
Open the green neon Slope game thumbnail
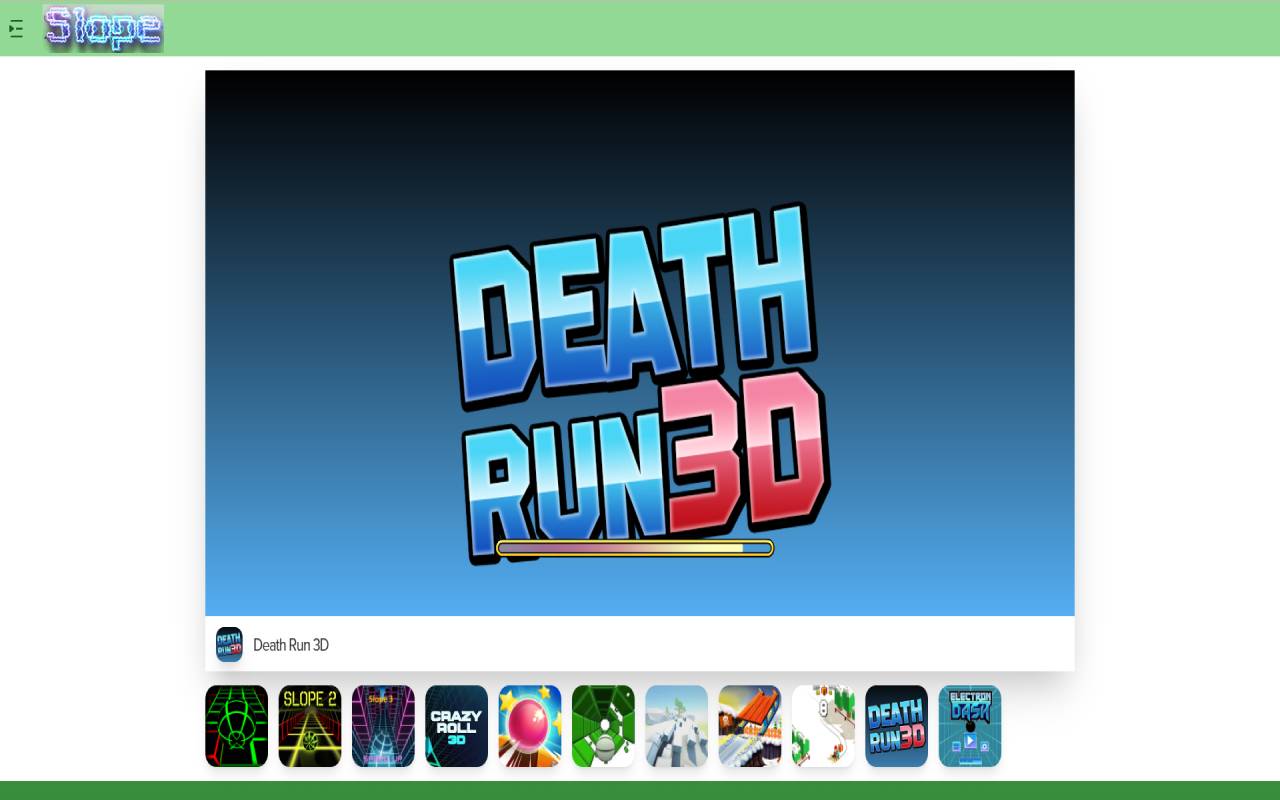pos(237,726)
